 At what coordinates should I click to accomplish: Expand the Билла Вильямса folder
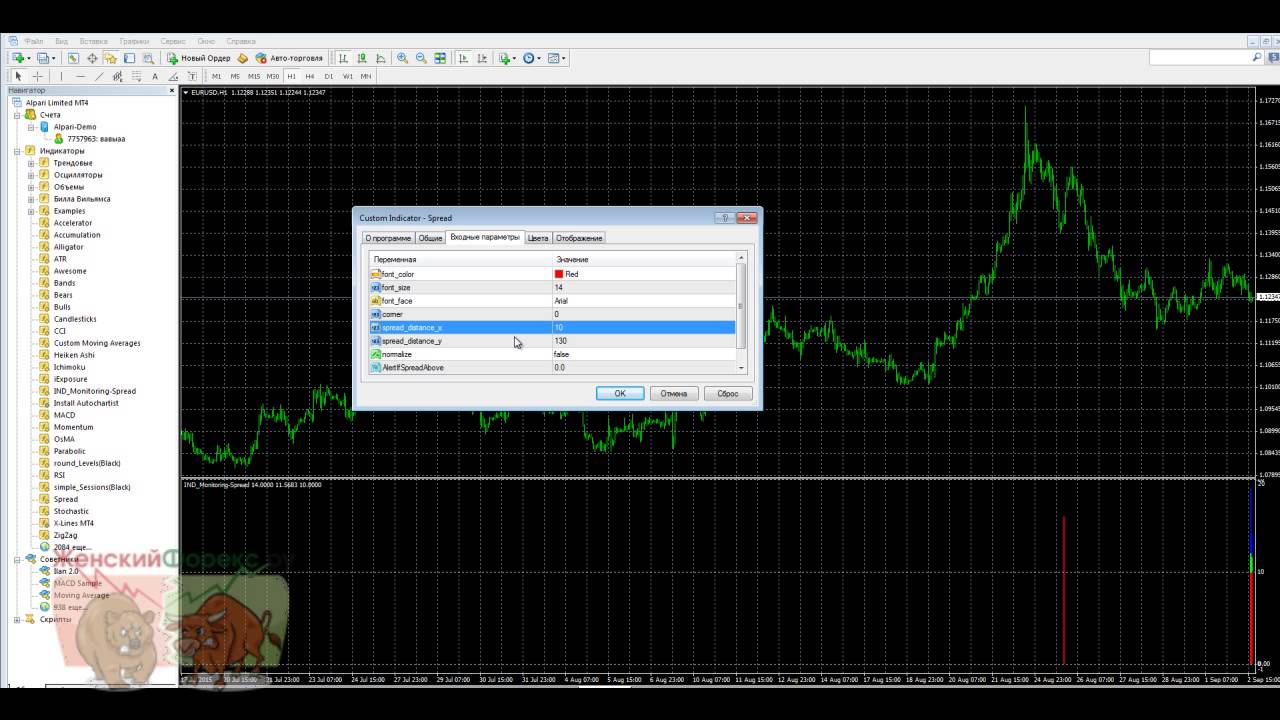pyautogui.click(x=31, y=199)
